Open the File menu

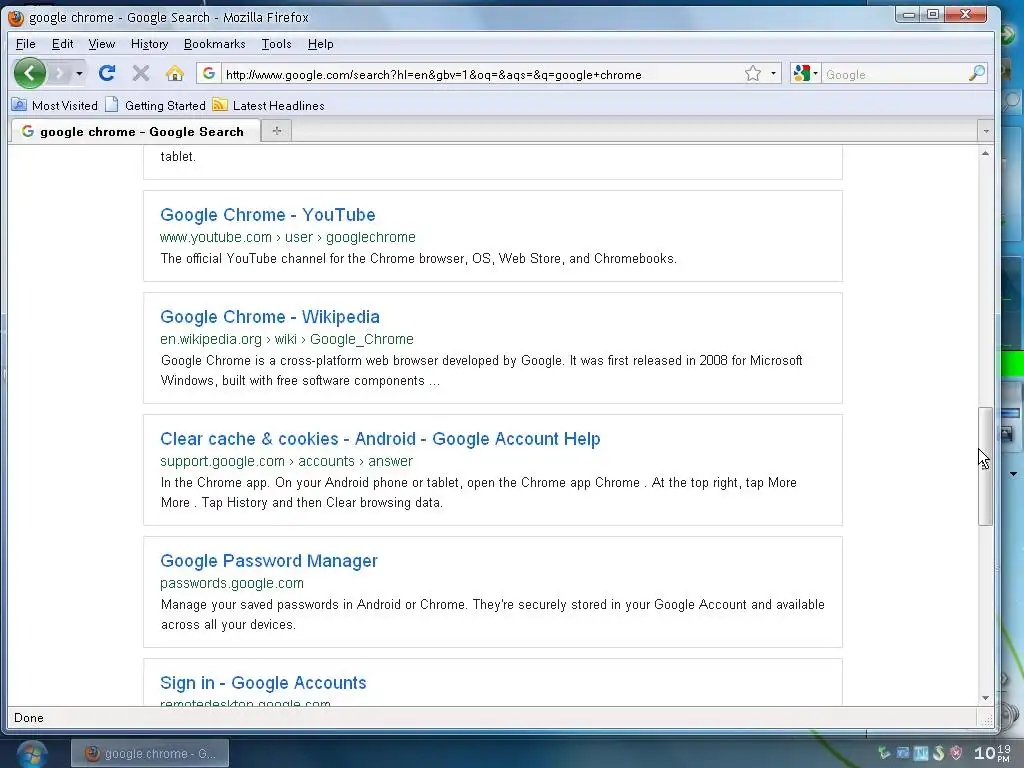point(25,44)
